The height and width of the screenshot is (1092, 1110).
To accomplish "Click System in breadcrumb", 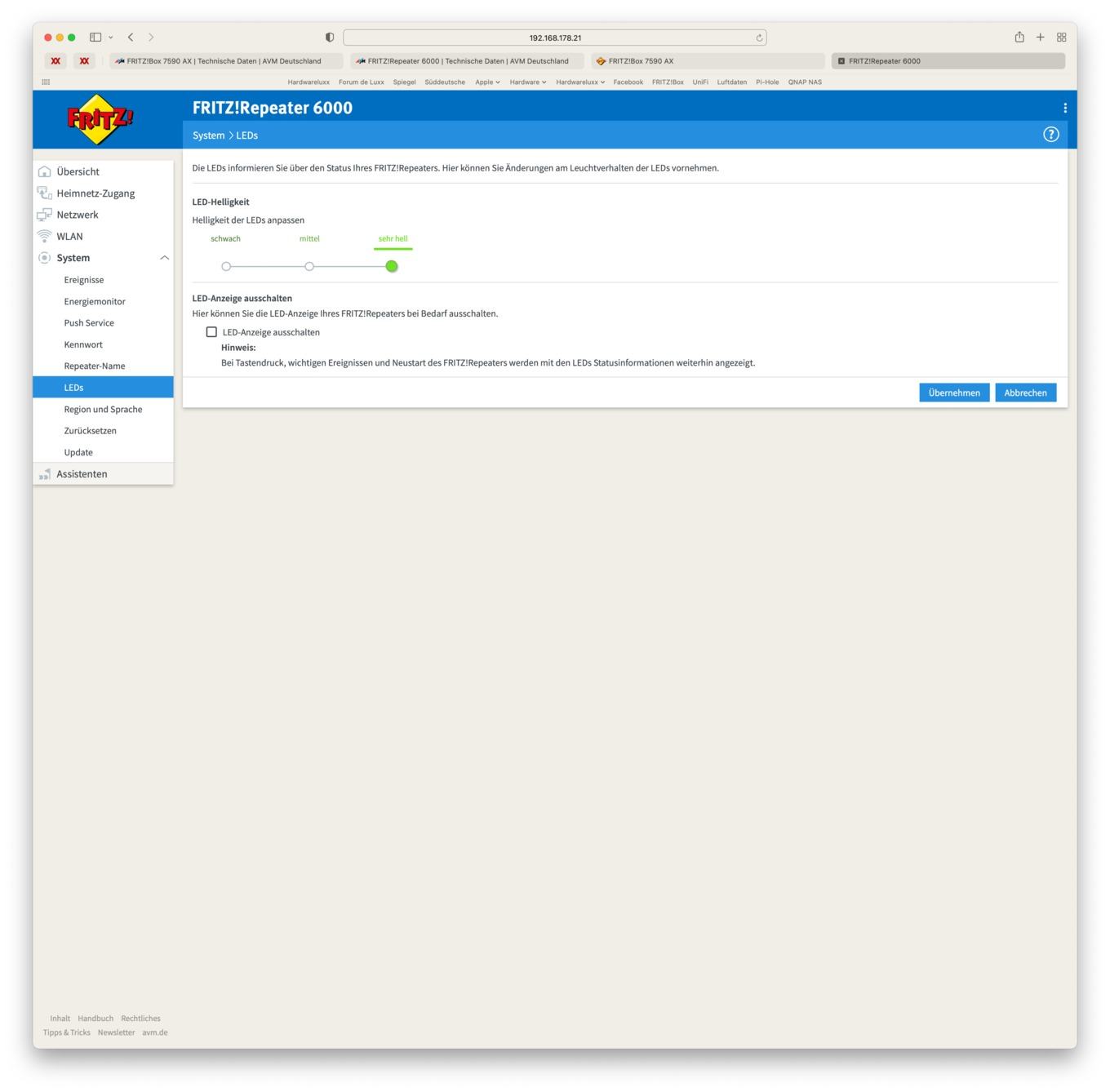I will click(x=208, y=135).
